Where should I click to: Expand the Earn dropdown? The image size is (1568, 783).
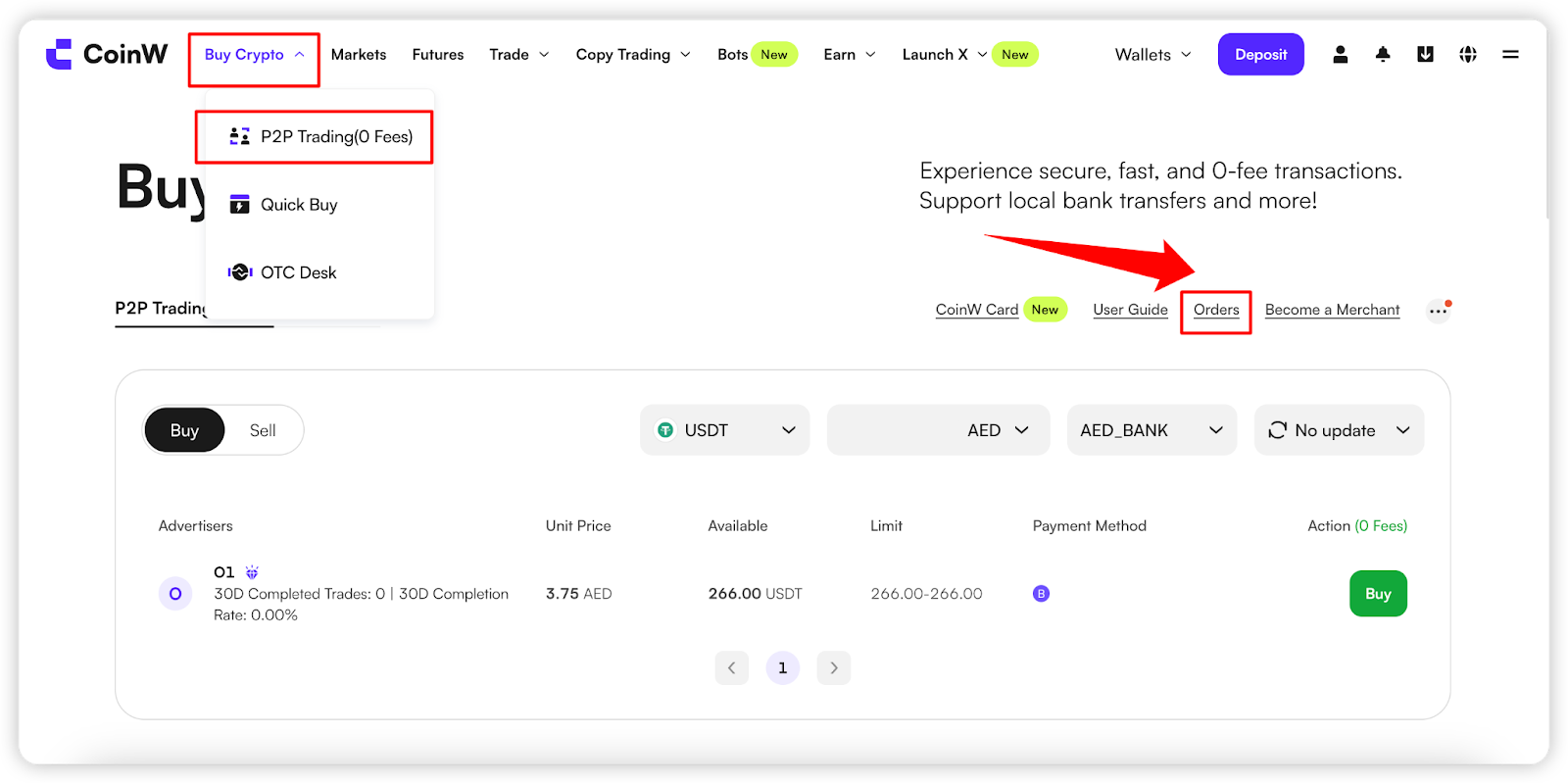point(850,55)
